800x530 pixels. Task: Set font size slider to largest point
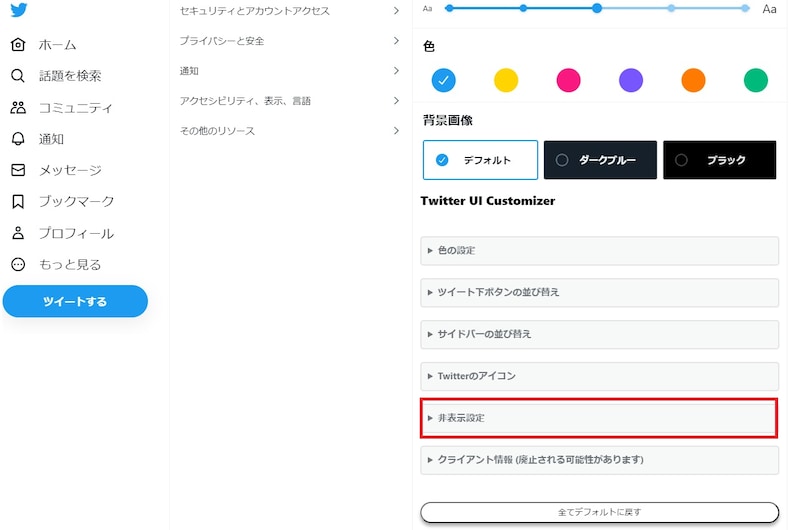[745, 8]
